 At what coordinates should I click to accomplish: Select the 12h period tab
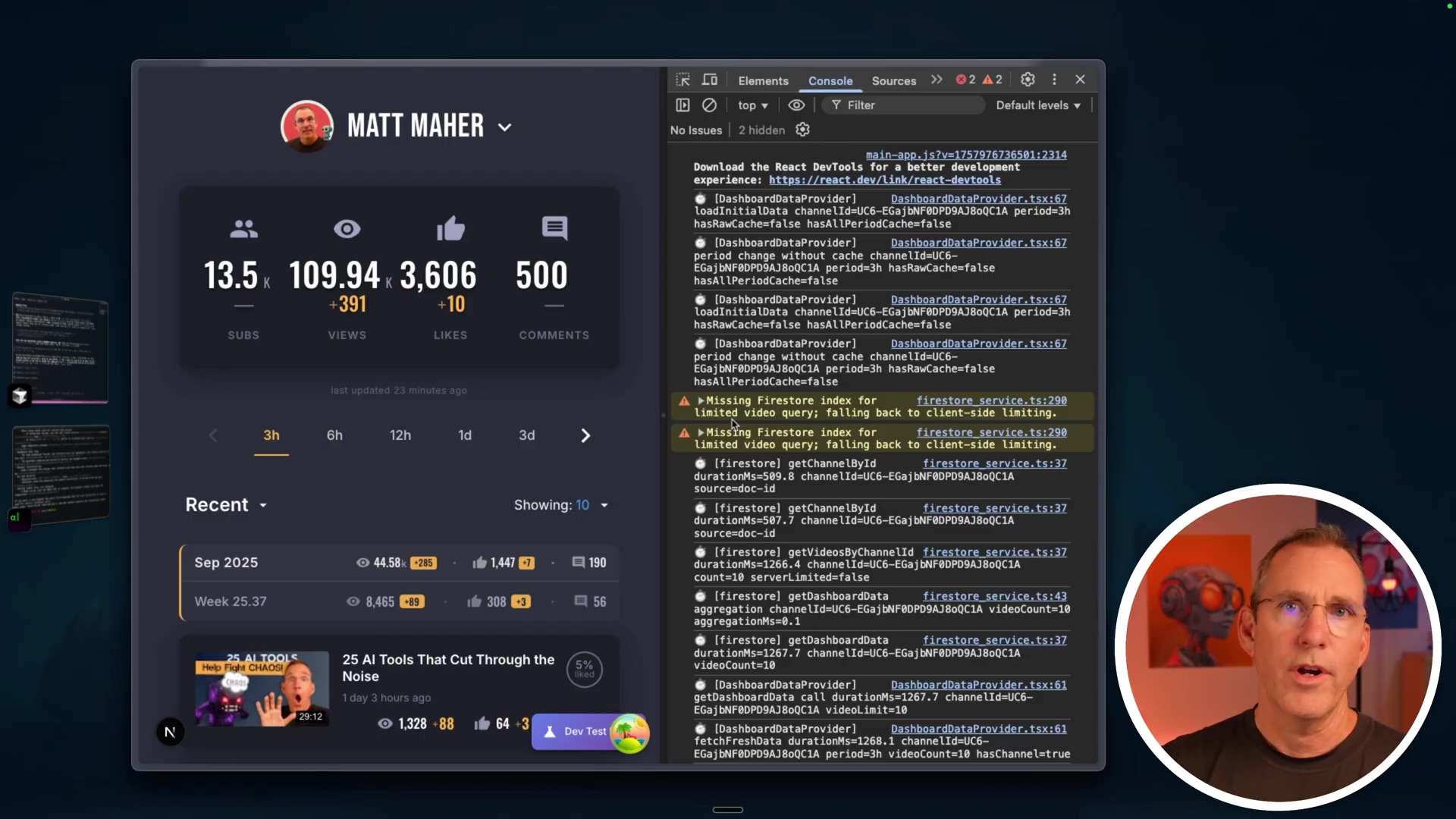pyautogui.click(x=400, y=435)
